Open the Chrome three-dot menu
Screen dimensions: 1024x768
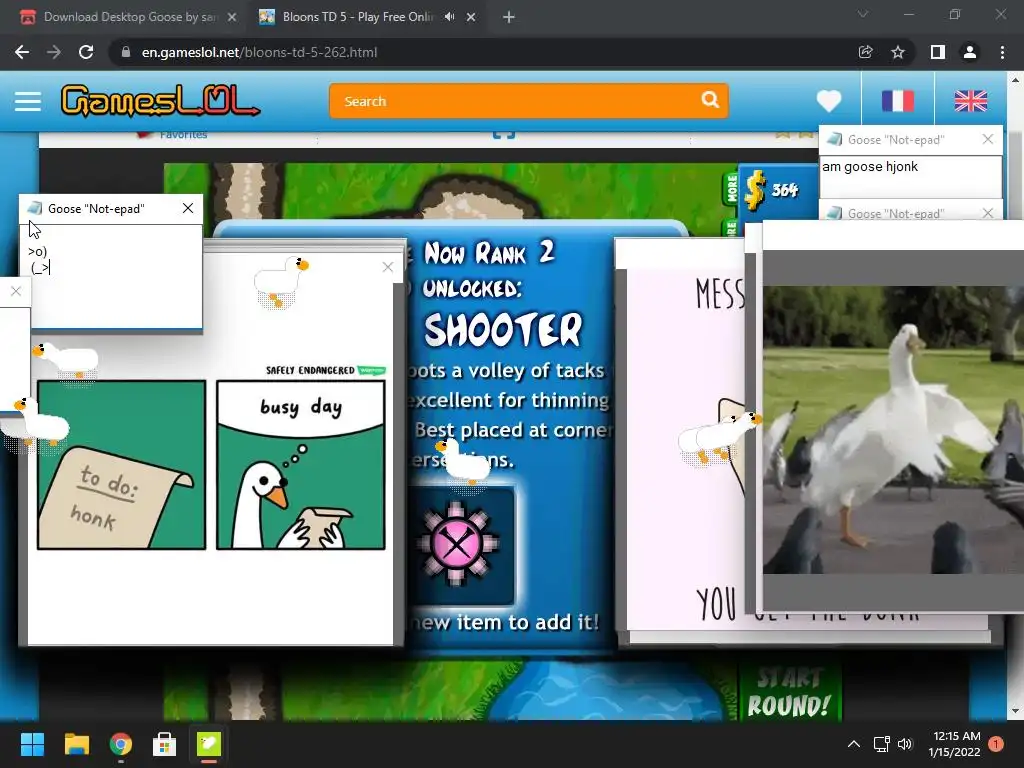point(1002,52)
